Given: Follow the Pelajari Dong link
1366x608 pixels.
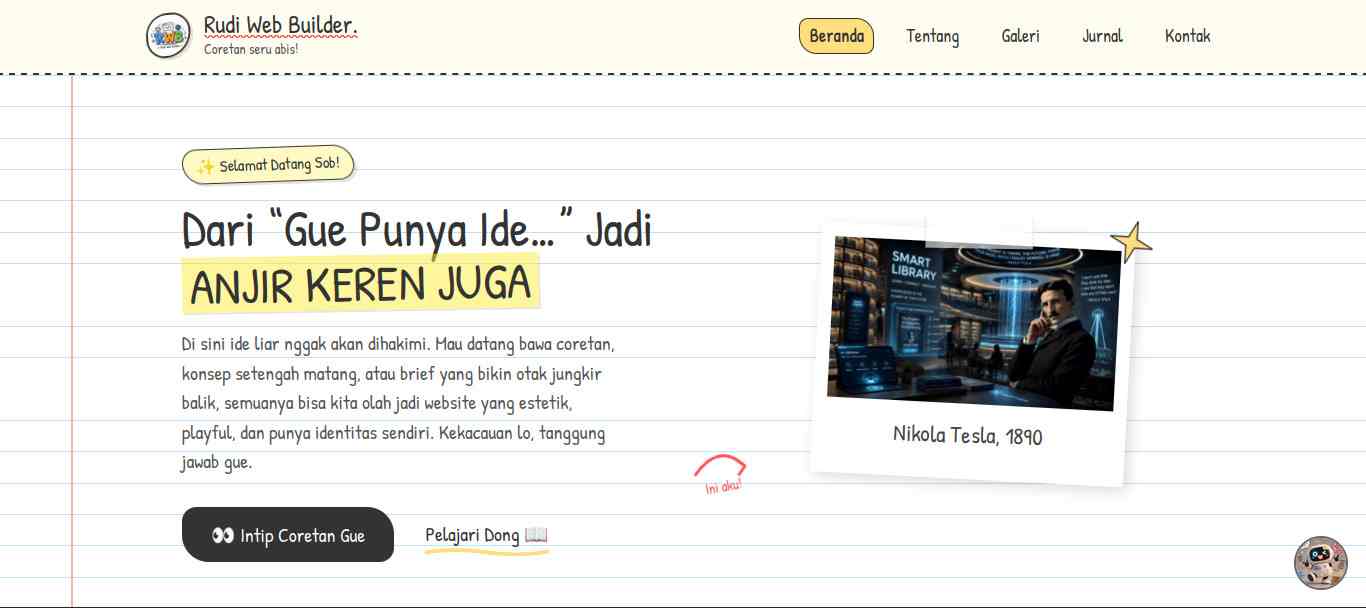Looking at the screenshot, I should click(486, 535).
